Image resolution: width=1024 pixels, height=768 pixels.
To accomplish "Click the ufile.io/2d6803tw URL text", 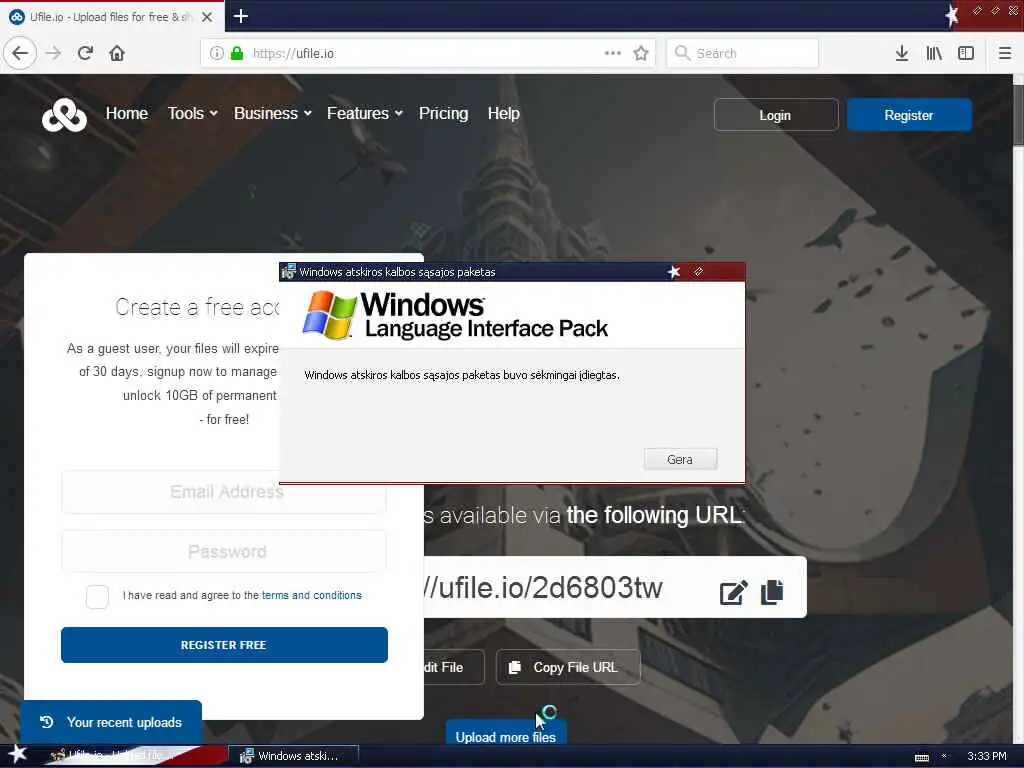I will coord(543,588).
